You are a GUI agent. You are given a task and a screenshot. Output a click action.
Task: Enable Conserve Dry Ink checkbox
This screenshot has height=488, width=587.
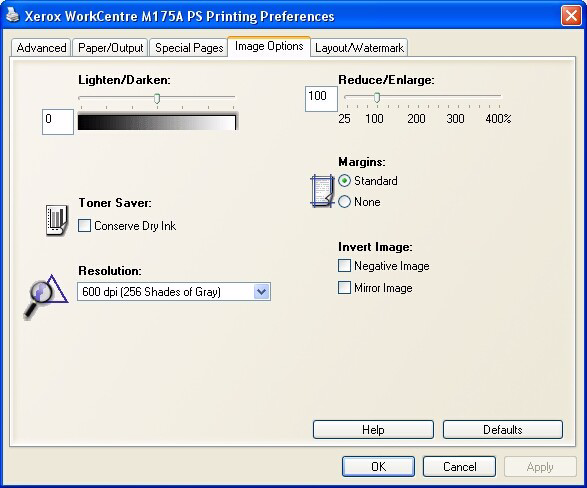tap(84, 226)
